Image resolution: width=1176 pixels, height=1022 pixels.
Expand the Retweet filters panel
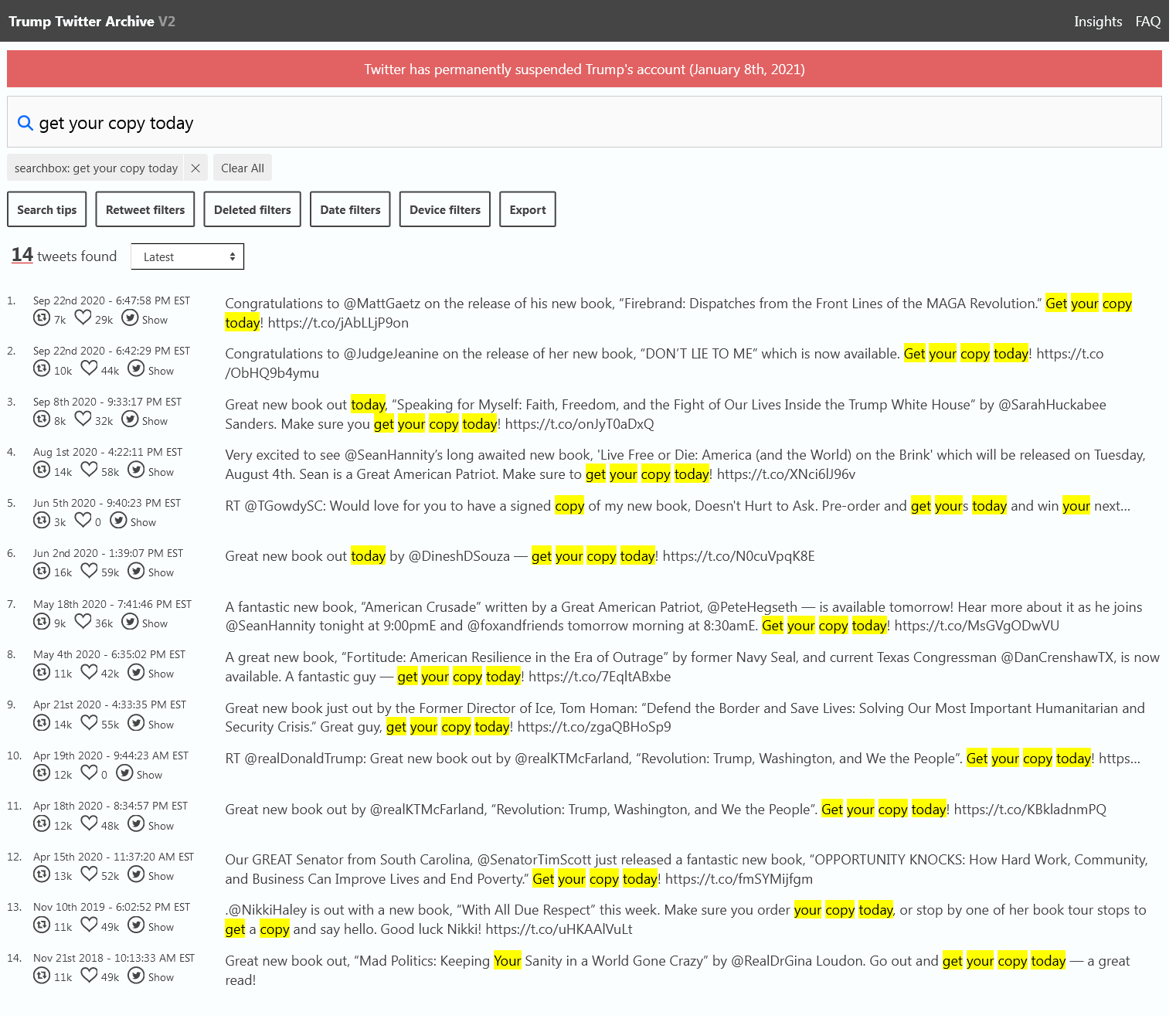point(145,209)
